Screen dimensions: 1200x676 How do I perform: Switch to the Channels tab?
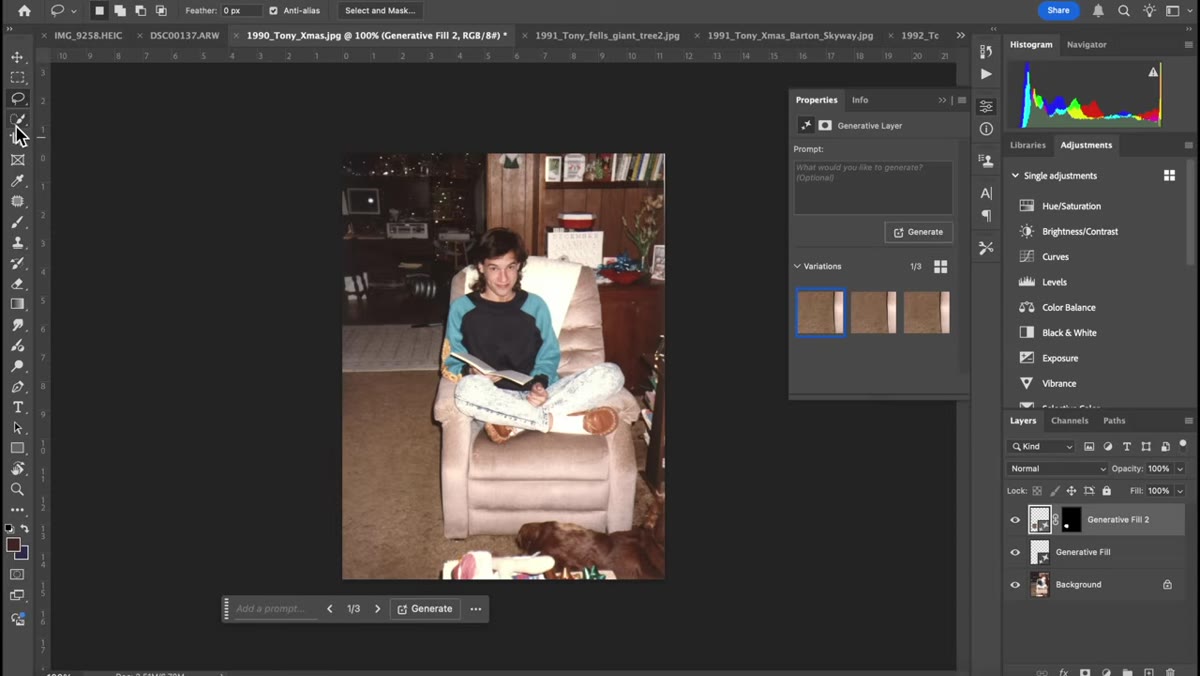1069,421
